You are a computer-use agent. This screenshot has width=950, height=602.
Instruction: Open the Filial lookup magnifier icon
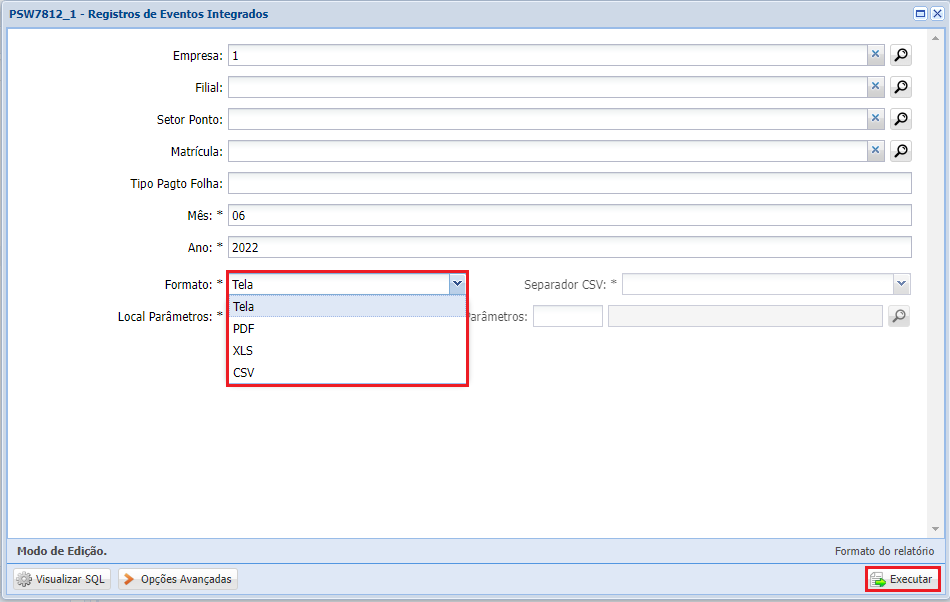pyautogui.click(x=901, y=88)
